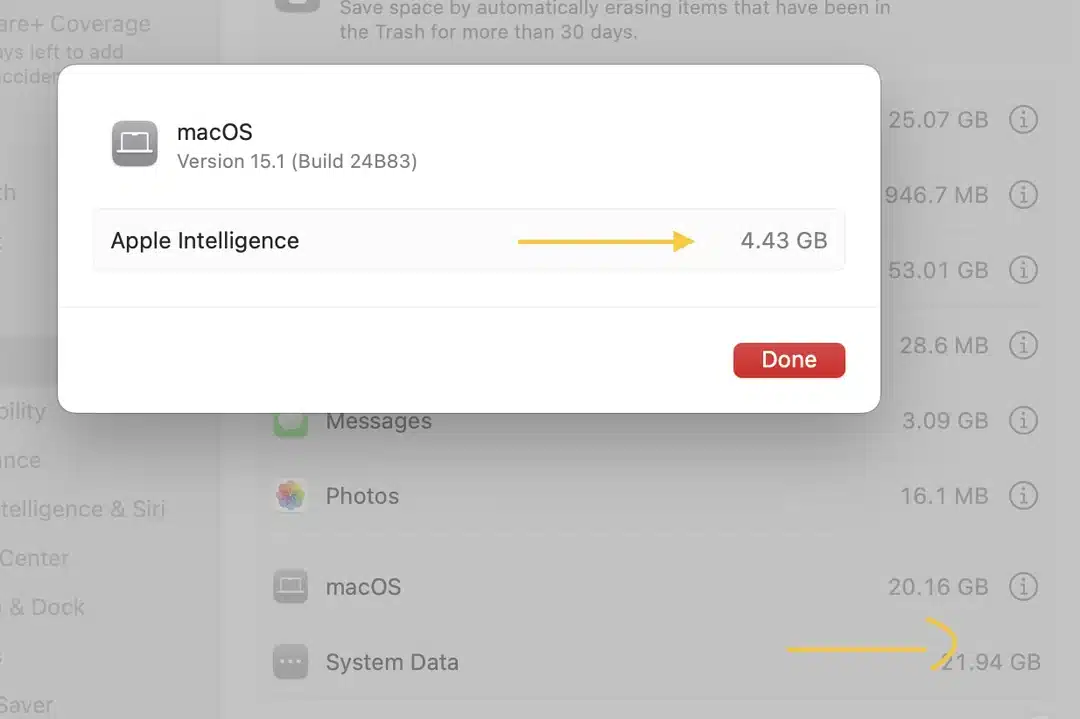Click info icon next to the 25.07 GB item
This screenshot has width=1080, height=719.
1024,120
